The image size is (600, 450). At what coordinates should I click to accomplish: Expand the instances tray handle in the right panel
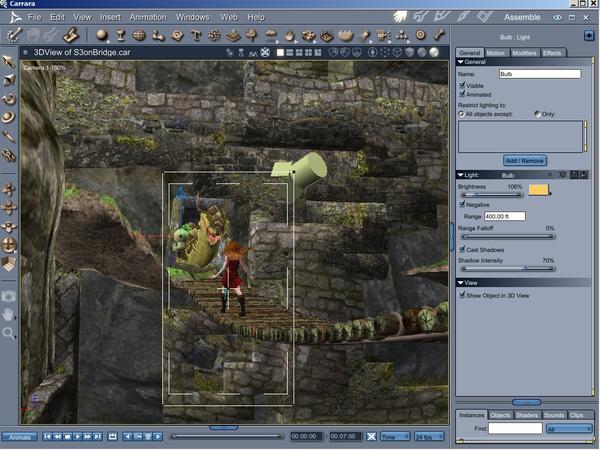[526, 402]
